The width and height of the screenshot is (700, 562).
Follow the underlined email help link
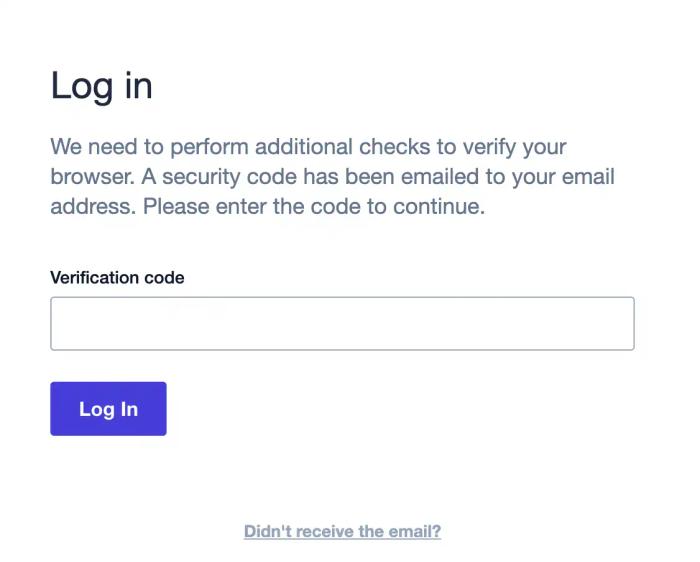tap(342, 531)
